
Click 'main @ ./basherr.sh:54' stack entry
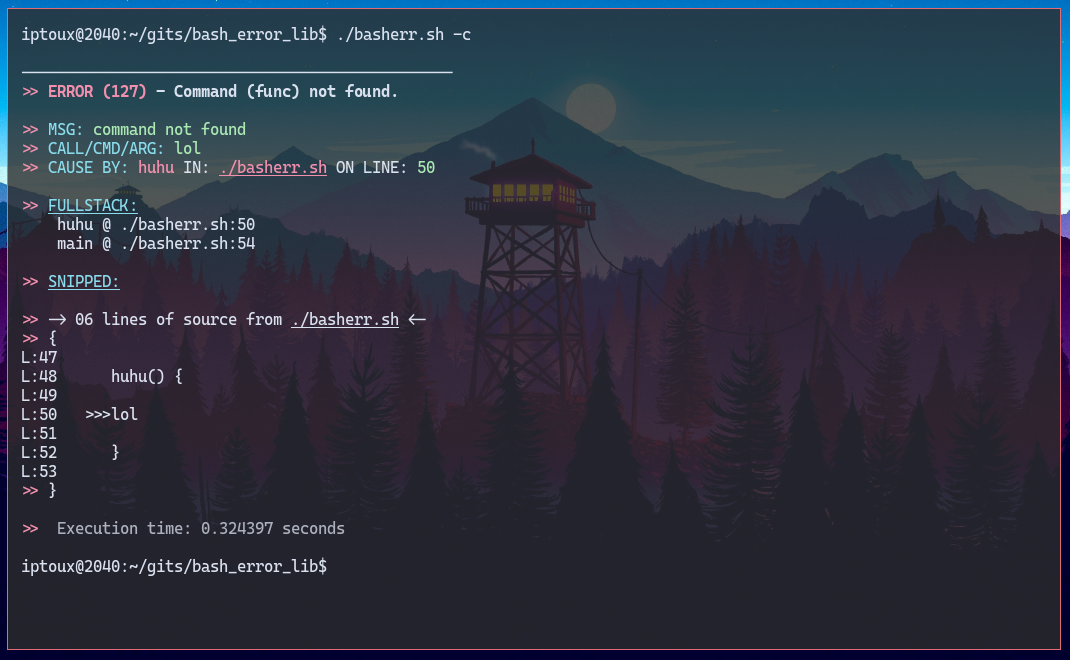[x=156, y=244]
